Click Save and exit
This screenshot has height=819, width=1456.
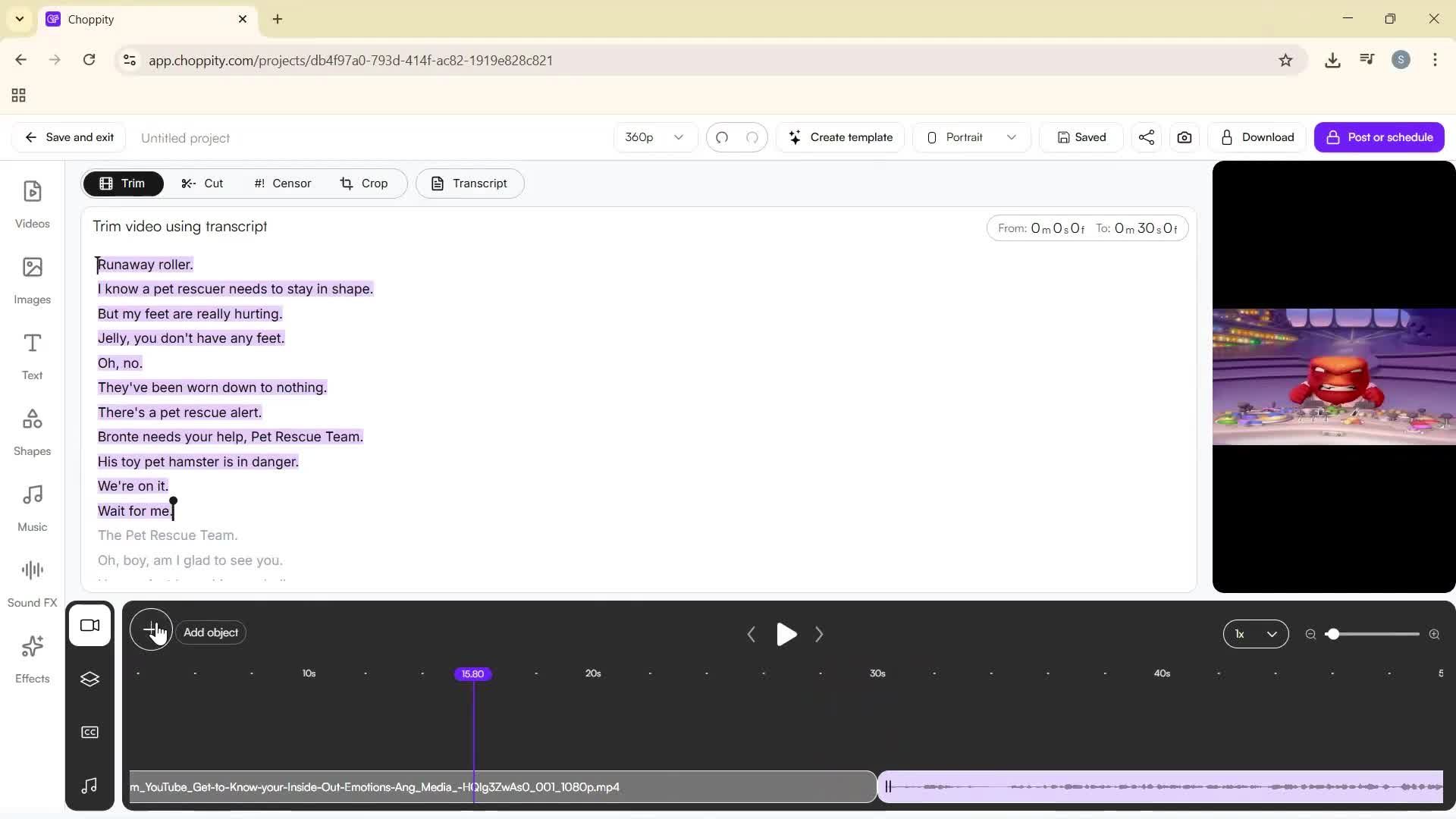click(x=68, y=137)
